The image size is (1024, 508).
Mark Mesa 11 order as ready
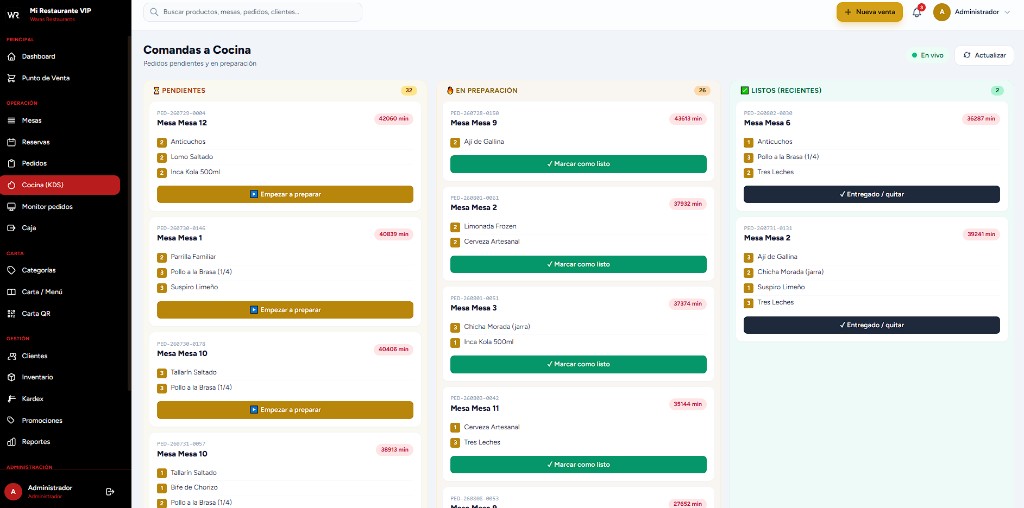click(x=578, y=464)
